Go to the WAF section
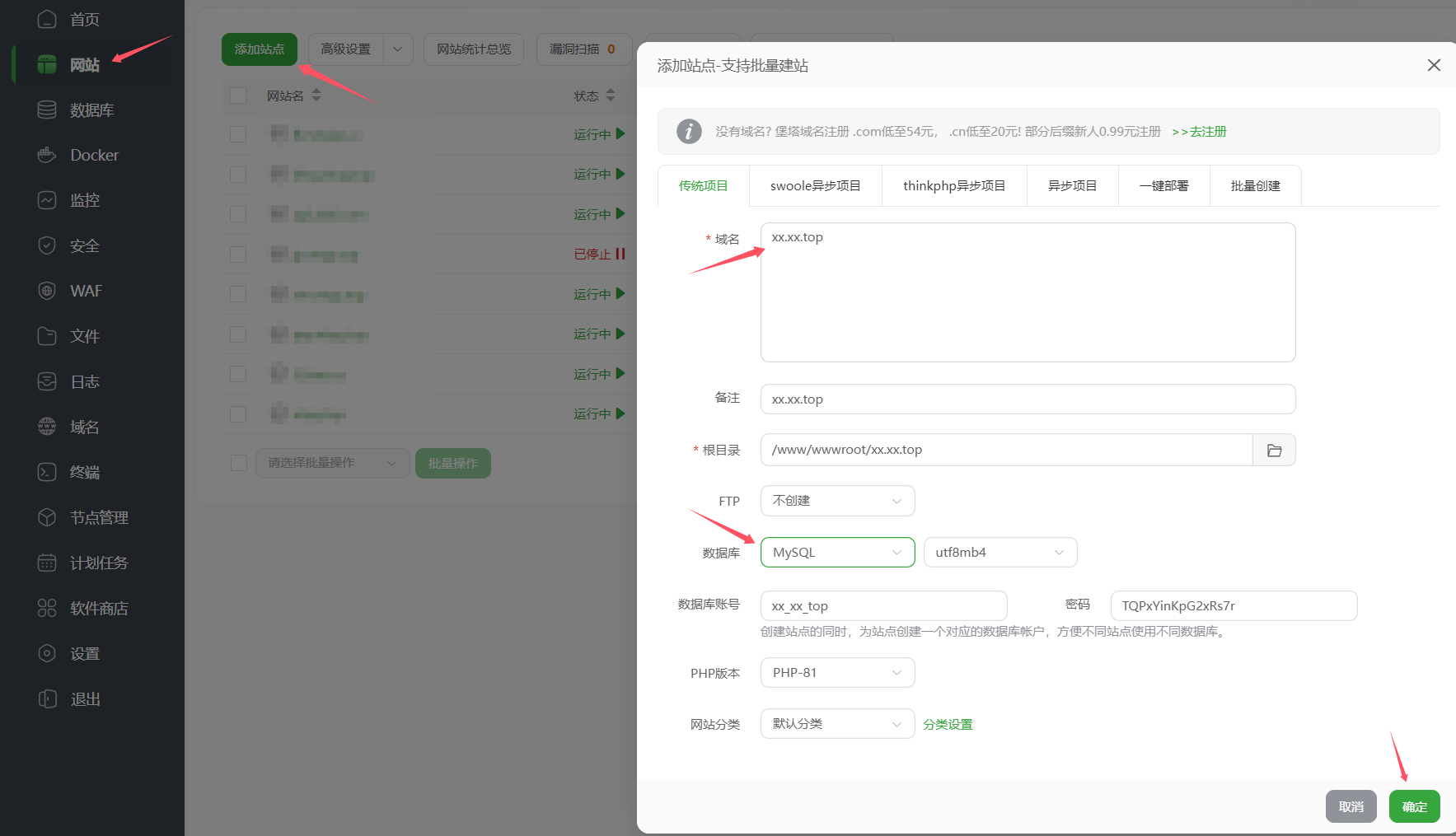 [85, 291]
